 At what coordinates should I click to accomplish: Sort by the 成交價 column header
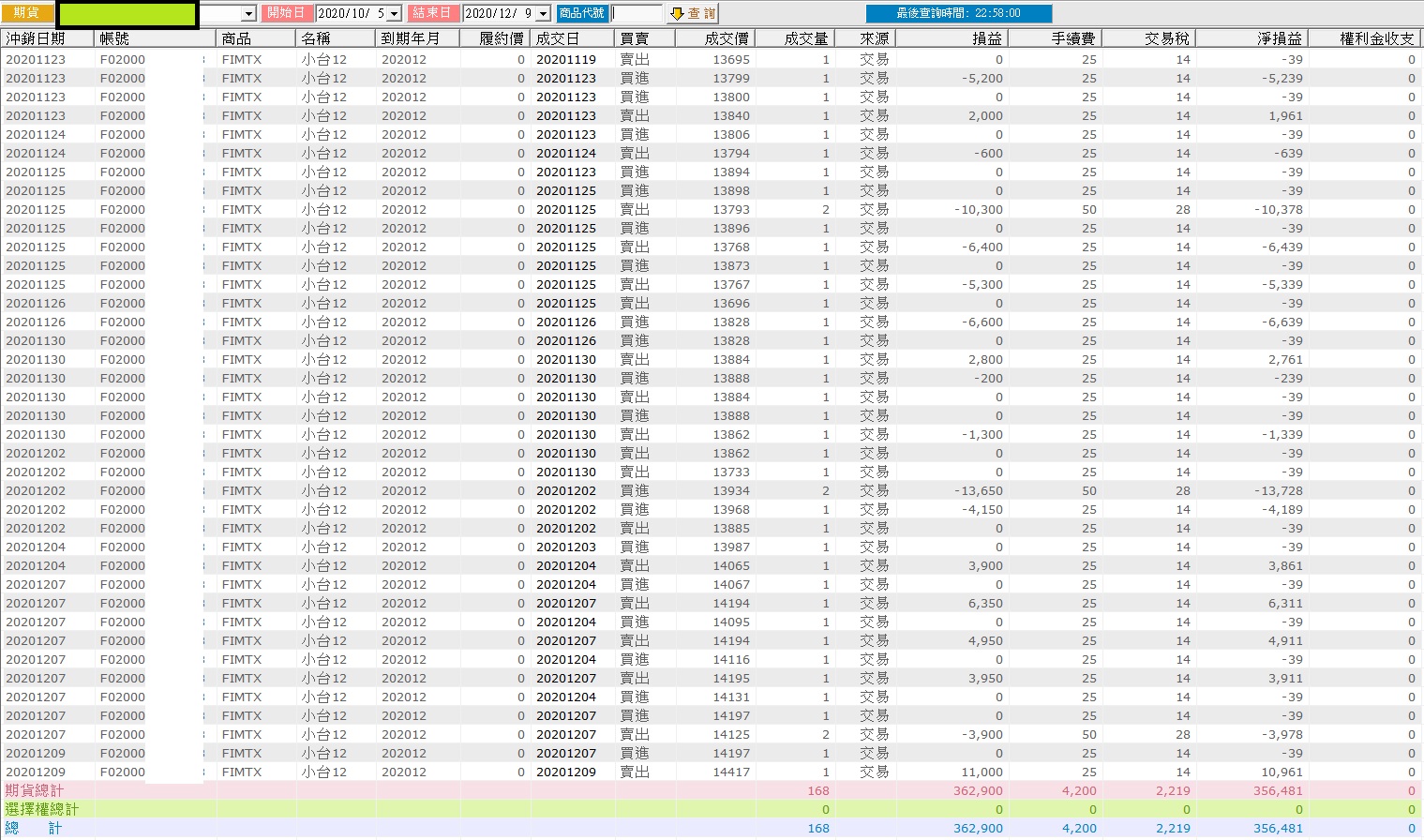714,38
